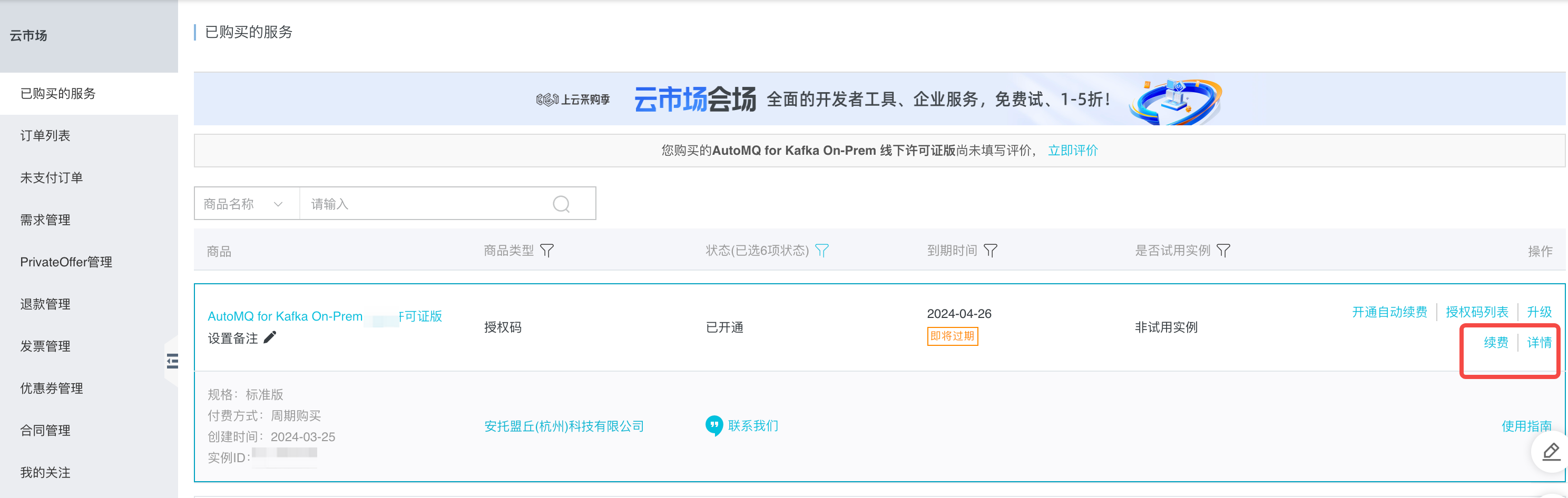Viewport: 1568px width, 498px height.
Task: Open 使用指南 usage guide link
Action: coord(1526,426)
